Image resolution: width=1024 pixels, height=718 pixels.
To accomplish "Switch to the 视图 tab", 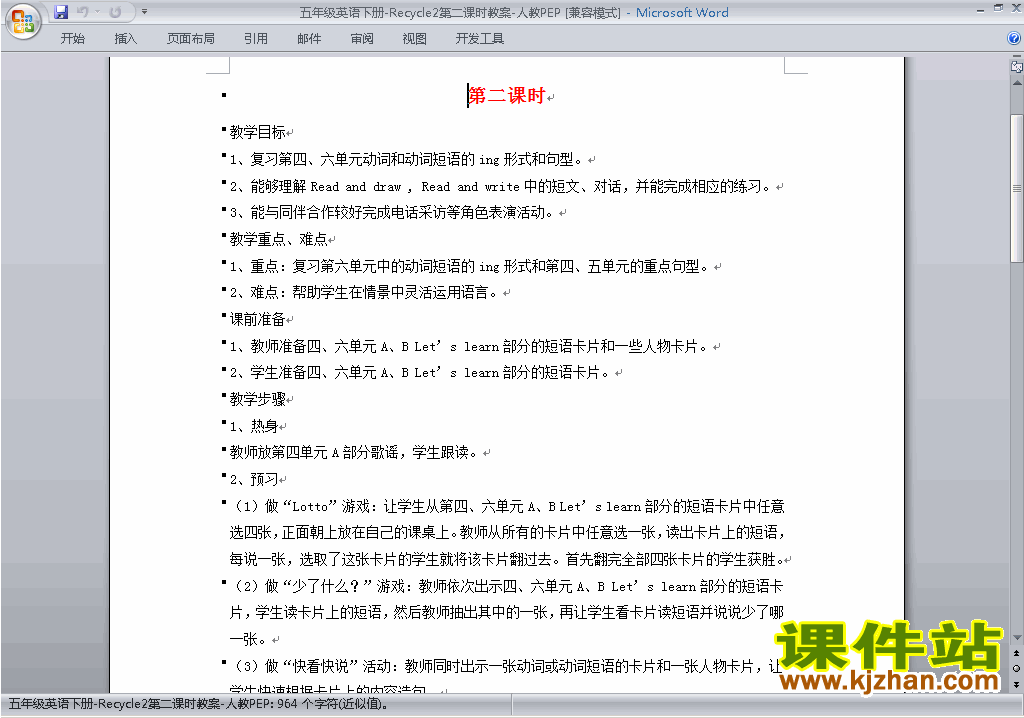I will (x=415, y=39).
